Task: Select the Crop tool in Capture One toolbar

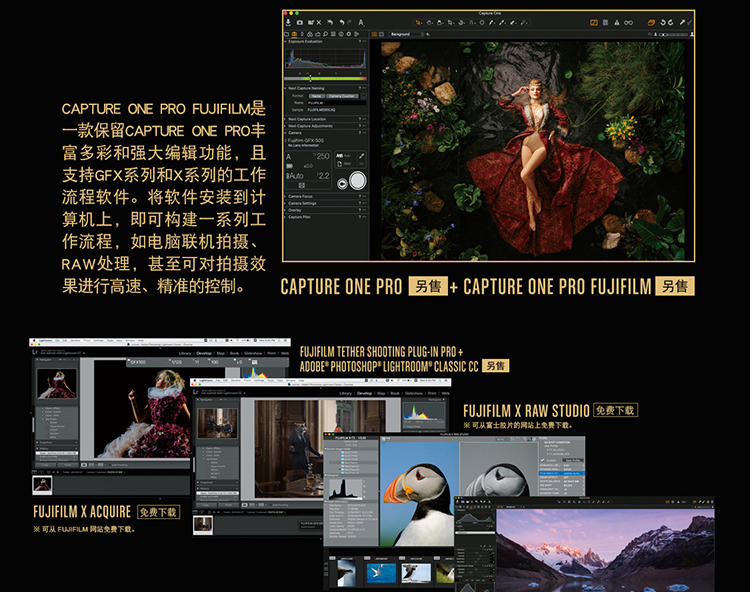Action: pyautogui.click(x=450, y=22)
